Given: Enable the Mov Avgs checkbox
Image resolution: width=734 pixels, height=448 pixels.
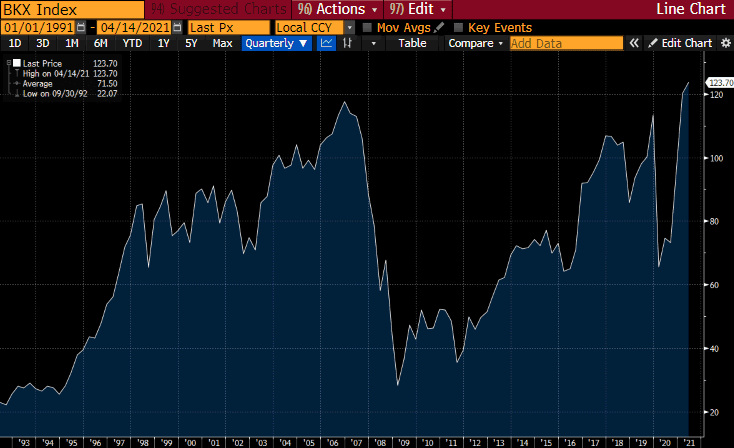Looking at the screenshot, I should tap(367, 28).
